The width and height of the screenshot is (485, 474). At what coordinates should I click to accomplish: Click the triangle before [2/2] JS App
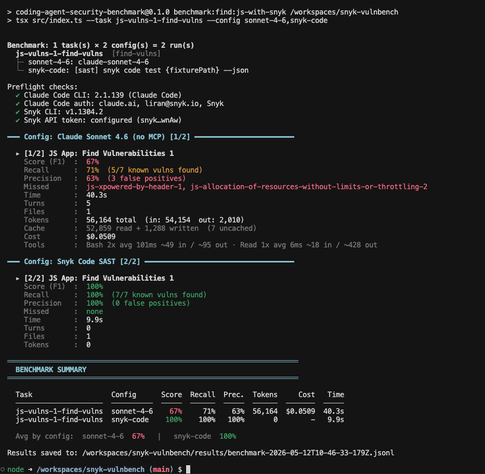tap(17, 278)
